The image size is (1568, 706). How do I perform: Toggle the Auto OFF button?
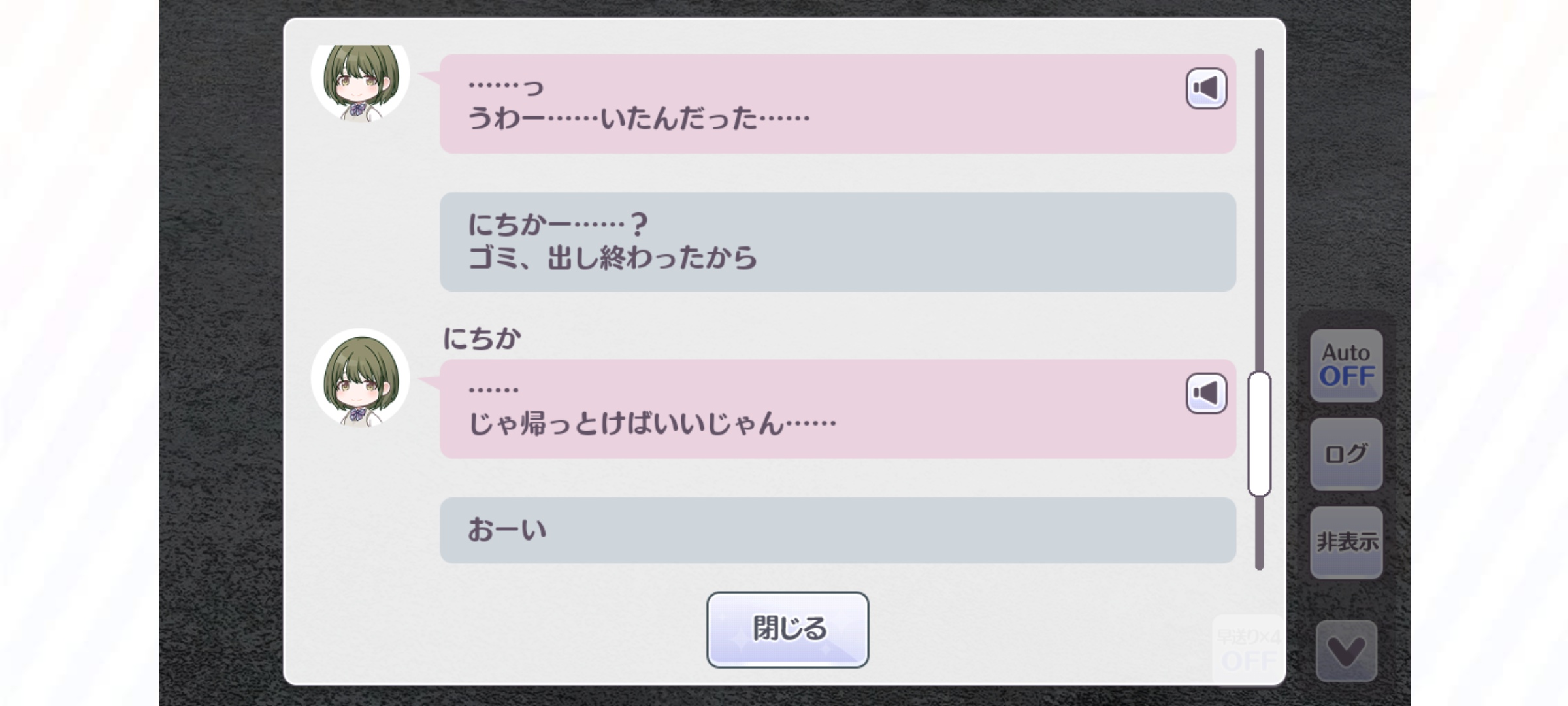coord(1346,365)
